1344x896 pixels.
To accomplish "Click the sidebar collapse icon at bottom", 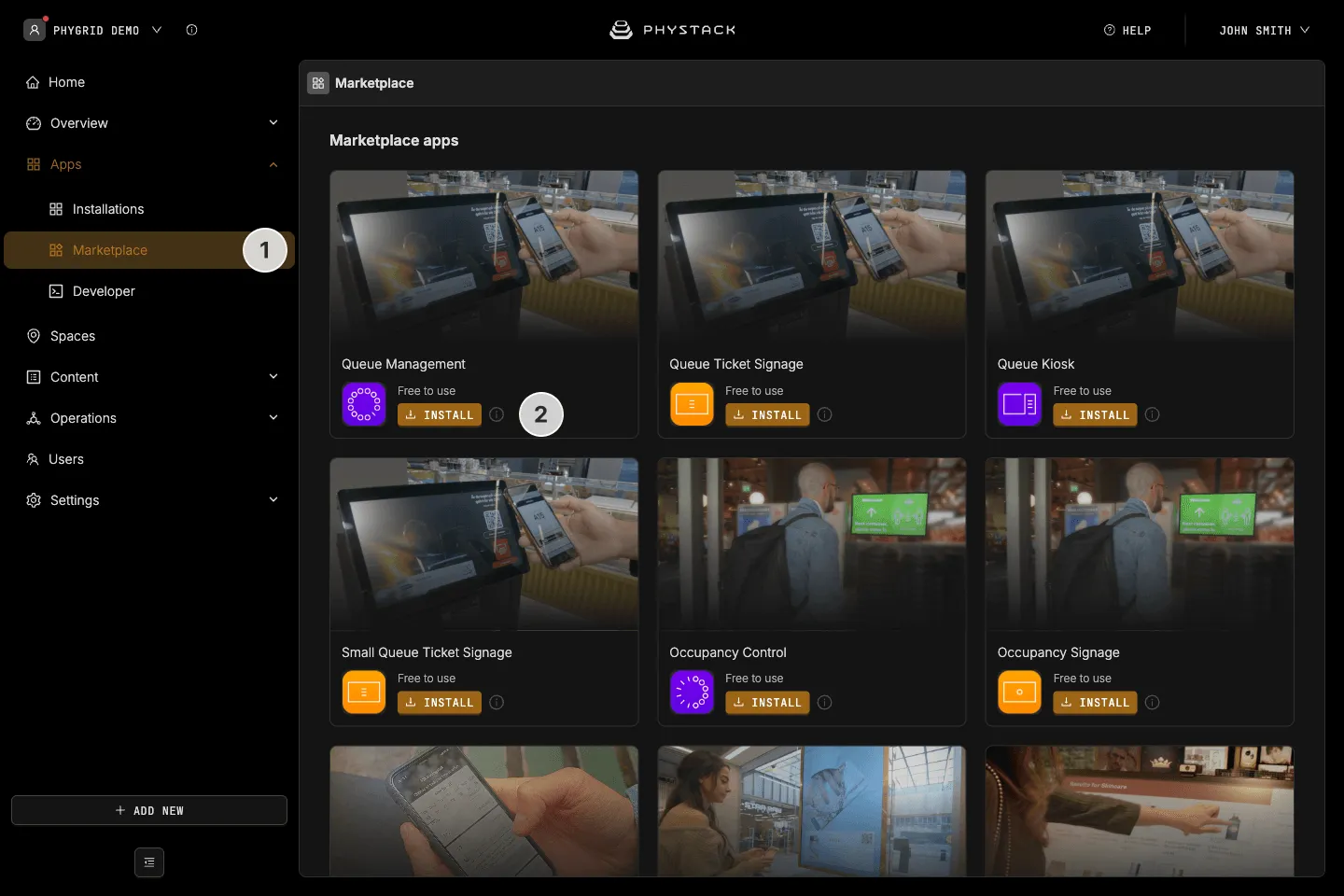I will [149, 862].
